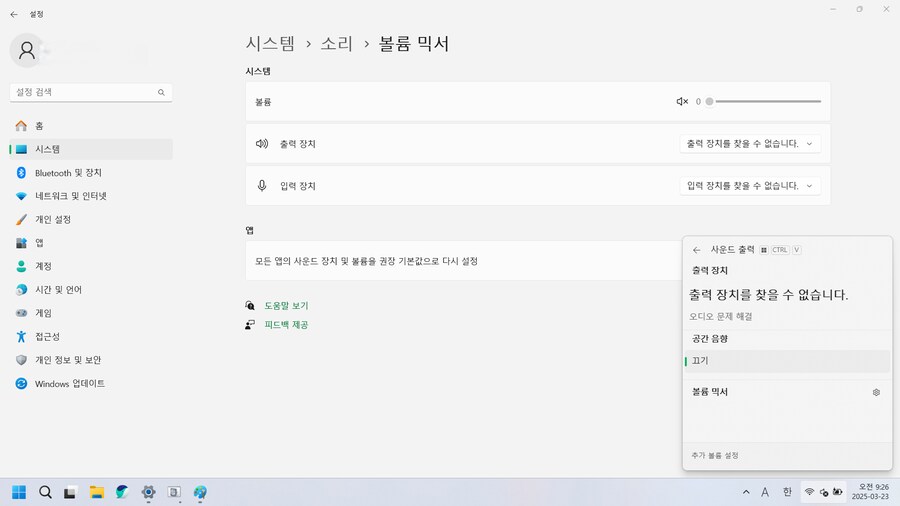Open 개인 설정 in the sidebar

click(91, 220)
